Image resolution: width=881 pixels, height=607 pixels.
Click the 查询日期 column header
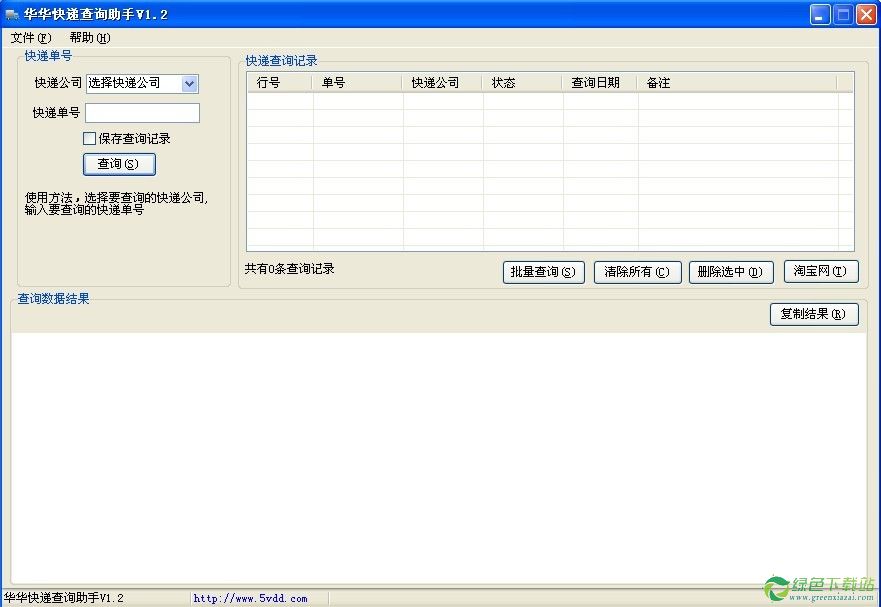pos(600,83)
